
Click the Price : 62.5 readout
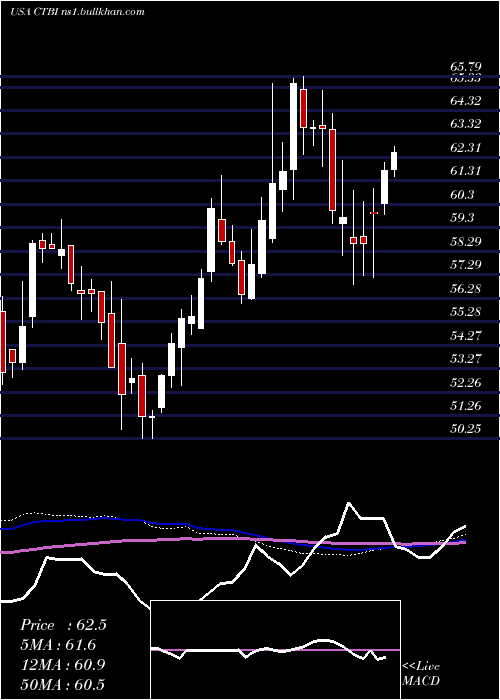click(63, 625)
